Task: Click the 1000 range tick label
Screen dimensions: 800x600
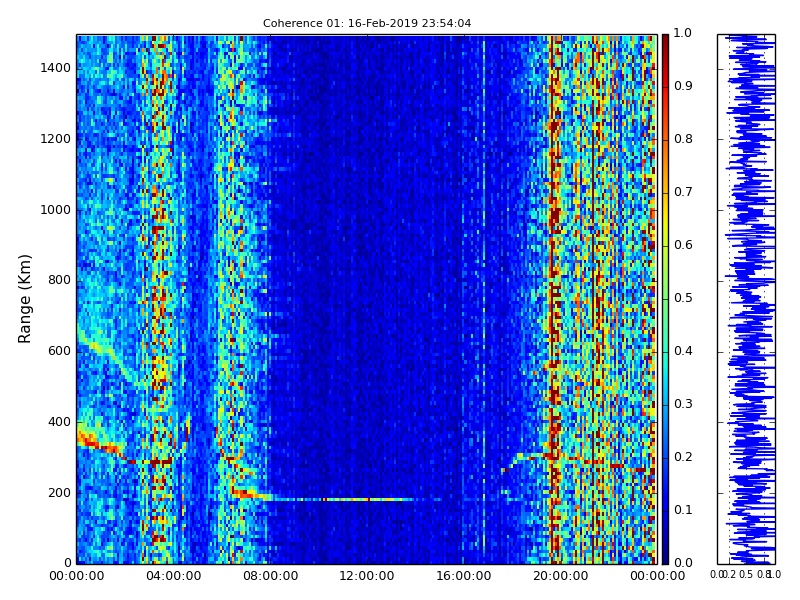Action: pyautogui.click(x=55, y=210)
